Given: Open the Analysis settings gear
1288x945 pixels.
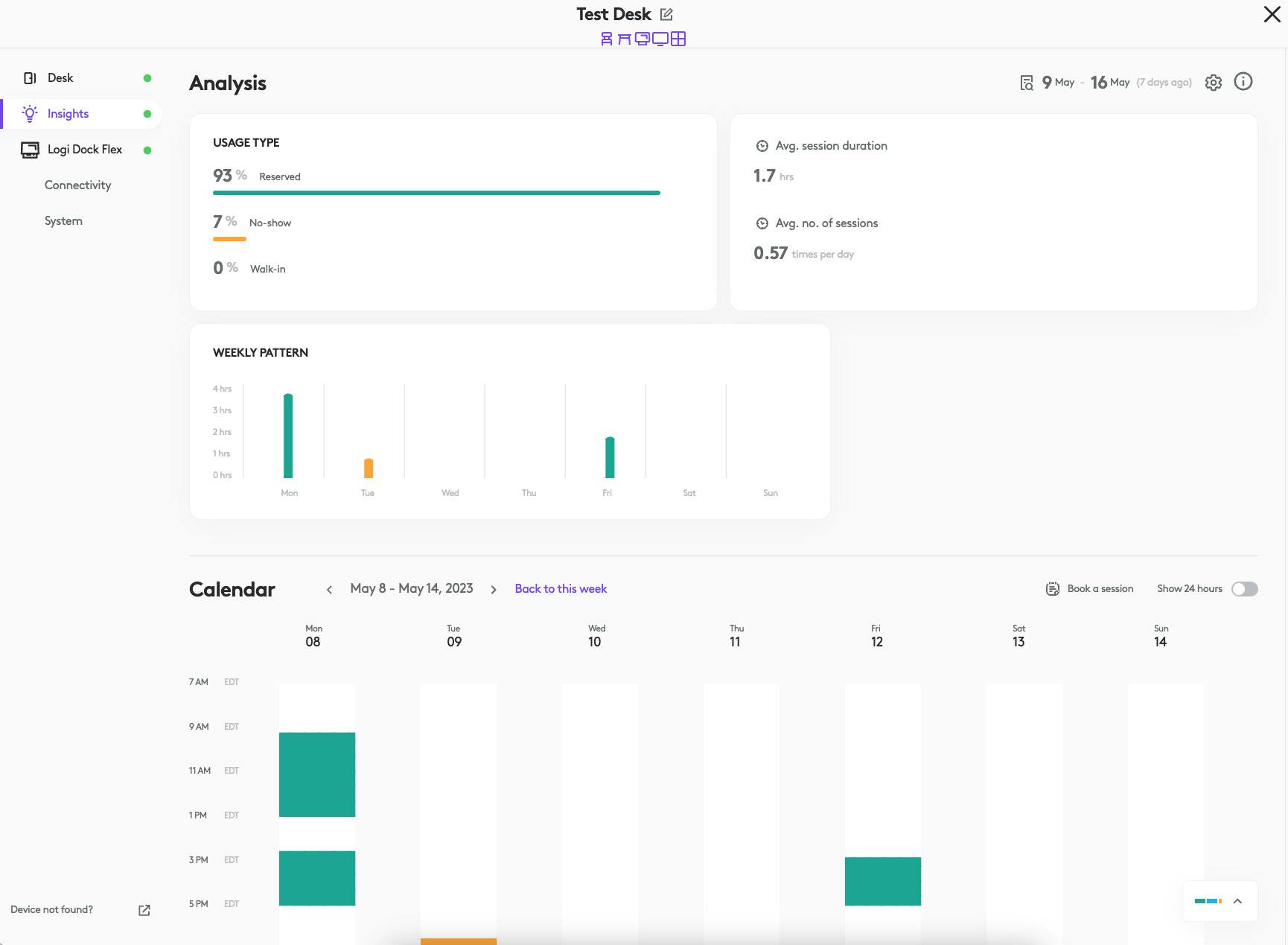Looking at the screenshot, I should pos(1214,83).
